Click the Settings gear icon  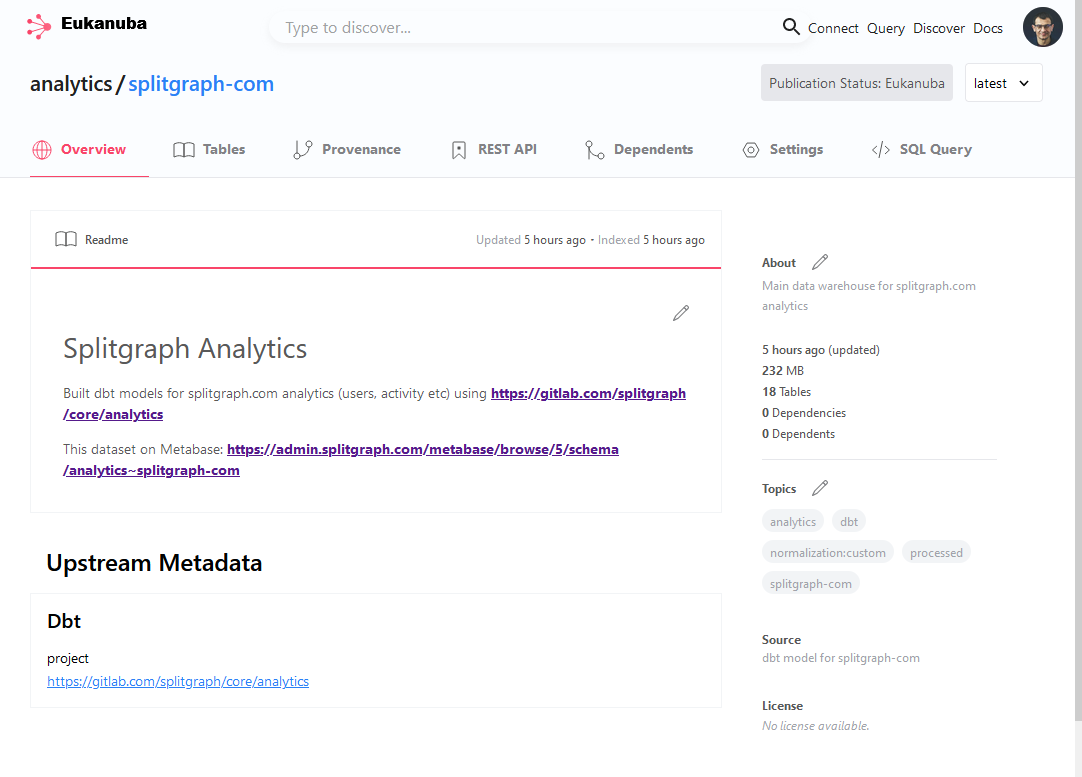click(x=751, y=150)
